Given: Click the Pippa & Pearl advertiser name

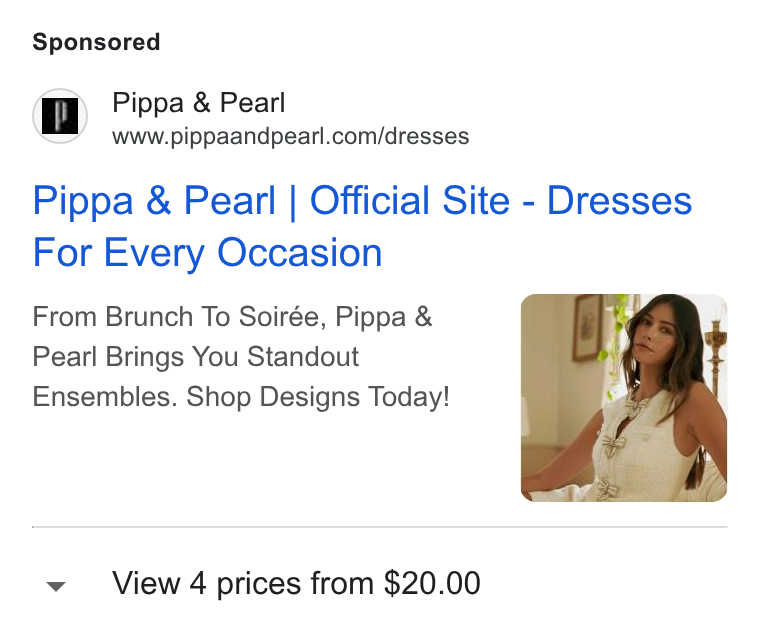Looking at the screenshot, I should [199, 103].
